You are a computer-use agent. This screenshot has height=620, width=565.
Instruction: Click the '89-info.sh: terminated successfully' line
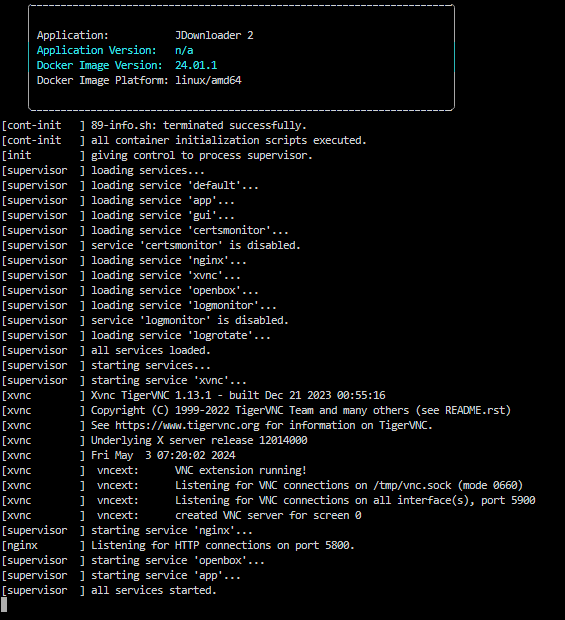pyautogui.click(x=154, y=125)
